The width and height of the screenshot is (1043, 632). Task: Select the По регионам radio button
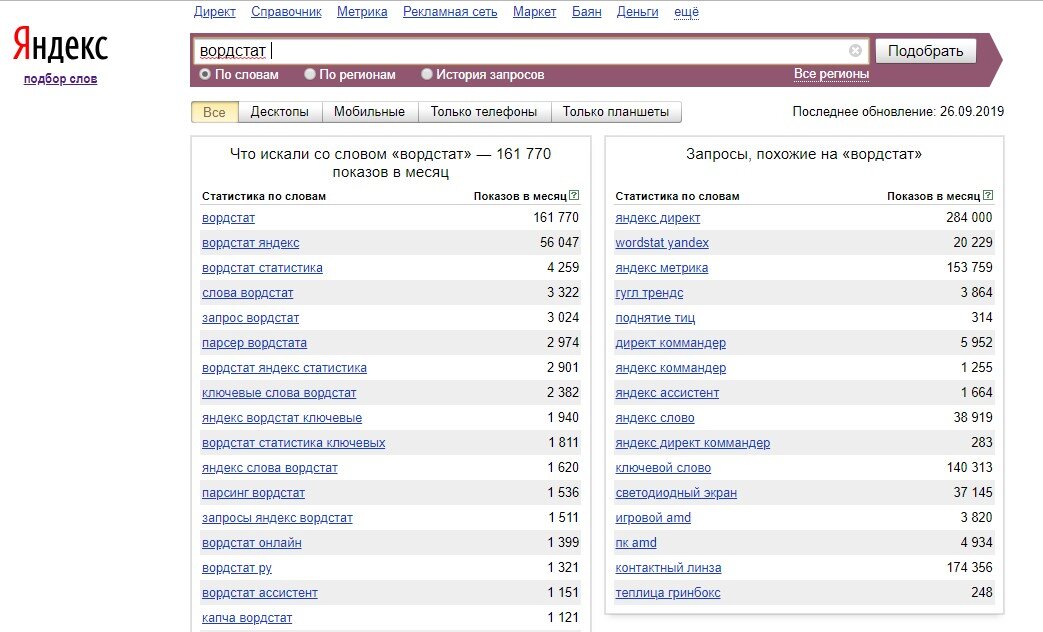point(309,75)
